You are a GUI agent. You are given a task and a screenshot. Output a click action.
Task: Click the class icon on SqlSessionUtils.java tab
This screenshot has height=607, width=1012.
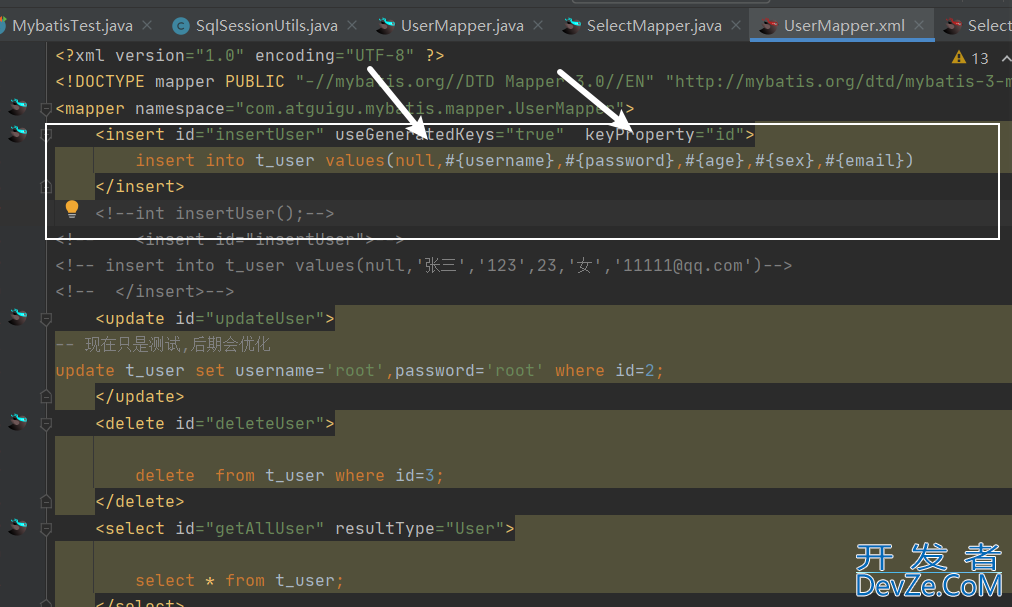[181, 26]
